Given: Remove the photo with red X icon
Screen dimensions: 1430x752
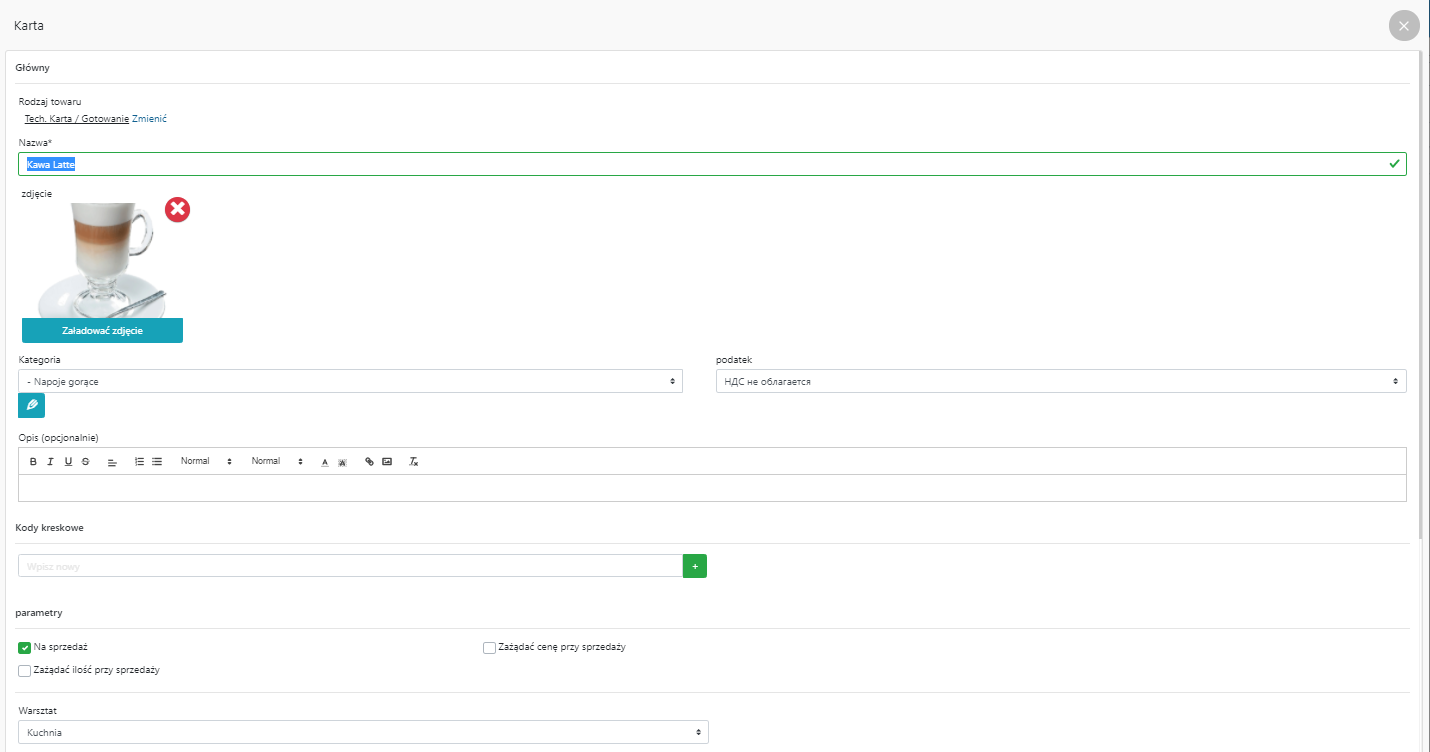Looking at the screenshot, I should 177,209.
